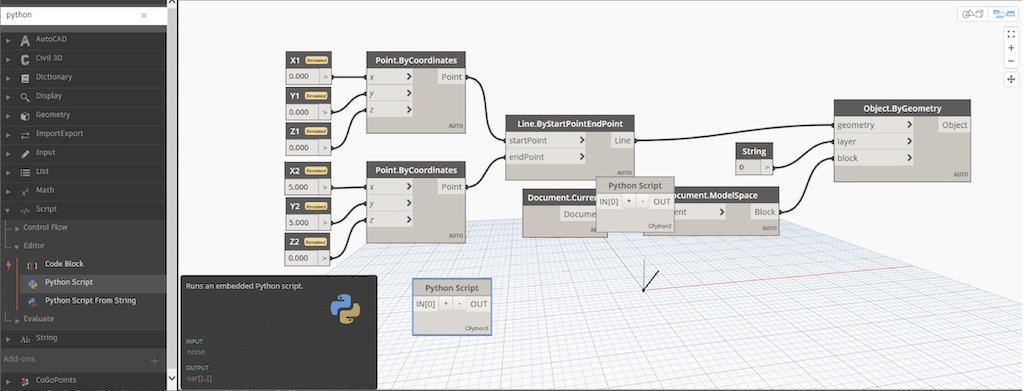The height and width of the screenshot is (391, 1024).
Task: Click the lightning bolt icon beside Code Block
Action: (x=8, y=265)
